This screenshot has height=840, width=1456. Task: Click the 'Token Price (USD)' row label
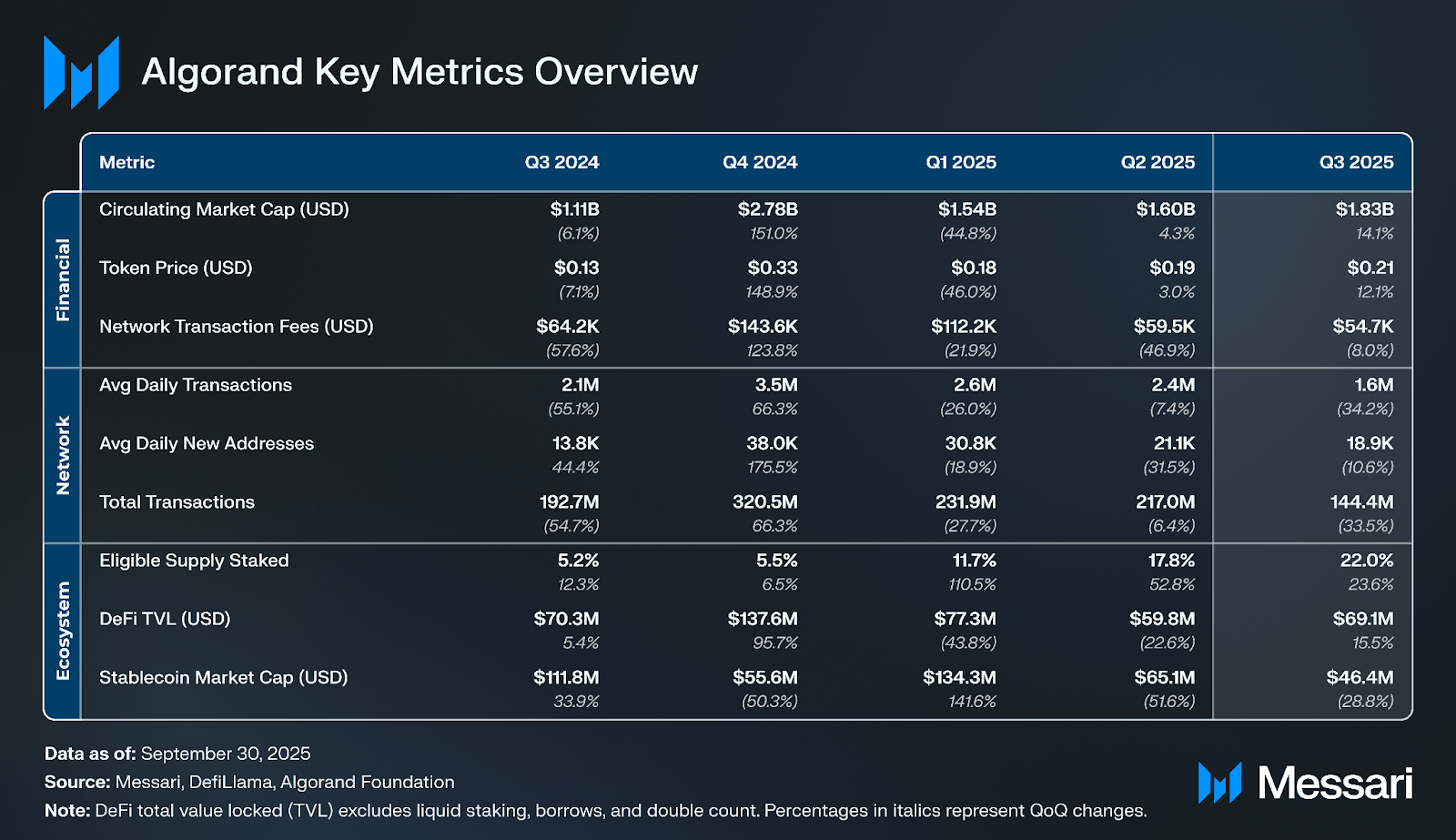pyautogui.click(x=176, y=268)
